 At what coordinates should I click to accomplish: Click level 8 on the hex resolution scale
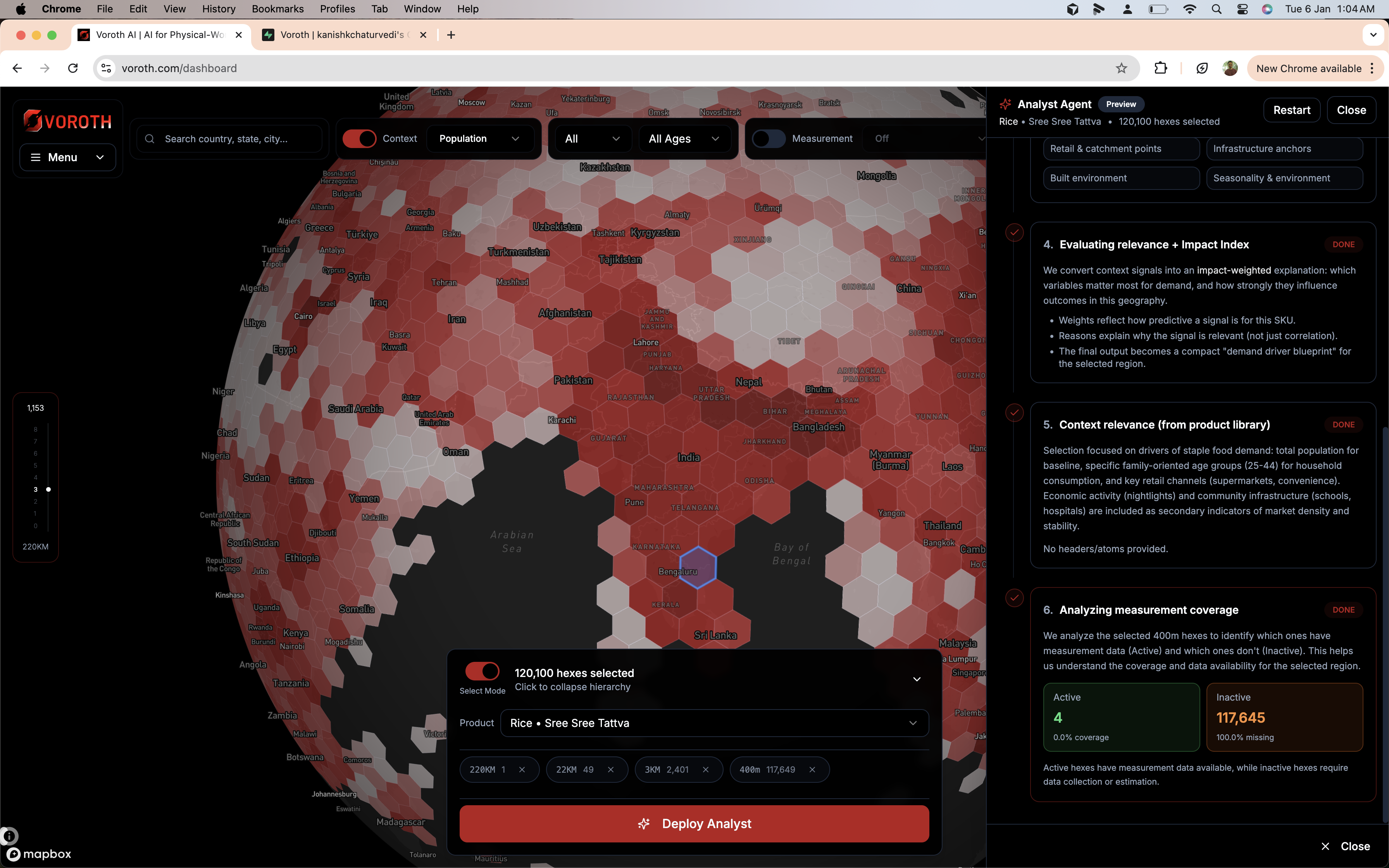pyautogui.click(x=35, y=429)
